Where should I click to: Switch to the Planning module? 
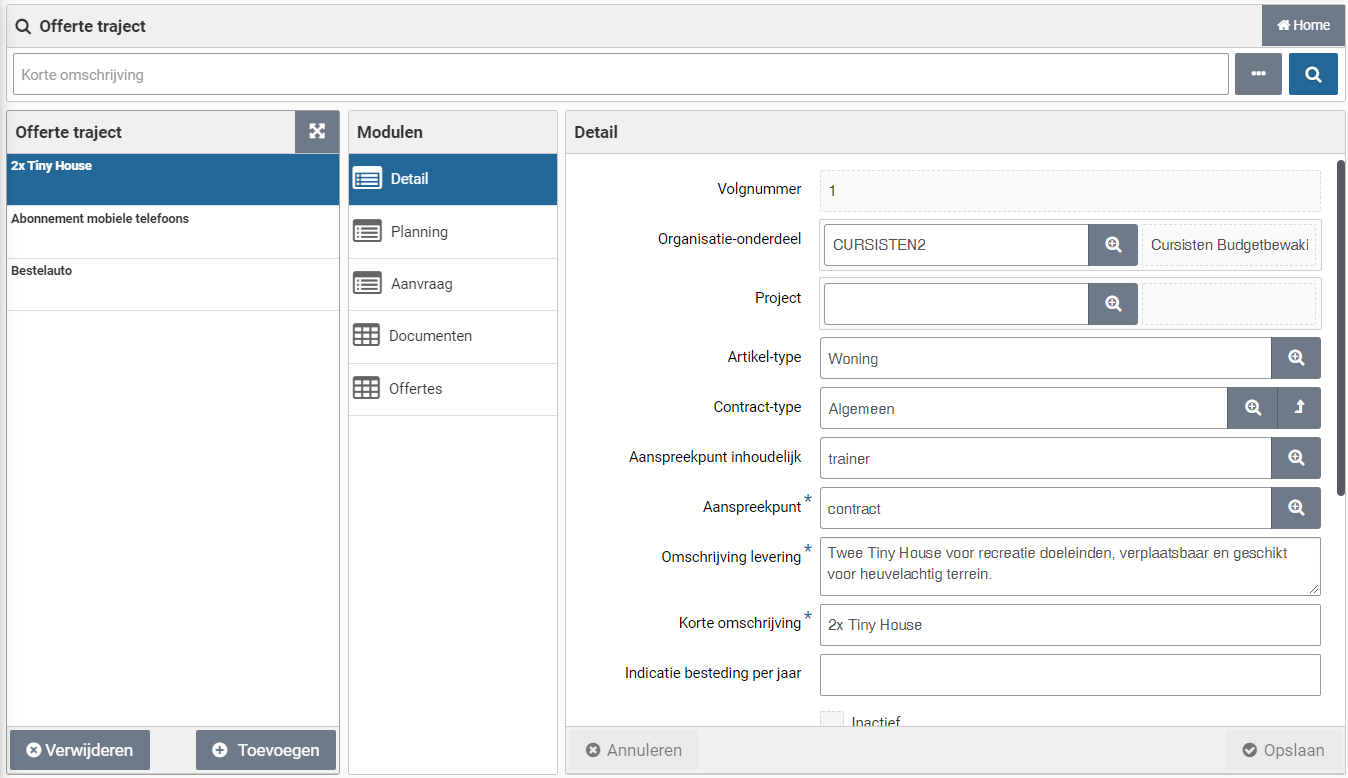pyautogui.click(x=419, y=232)
